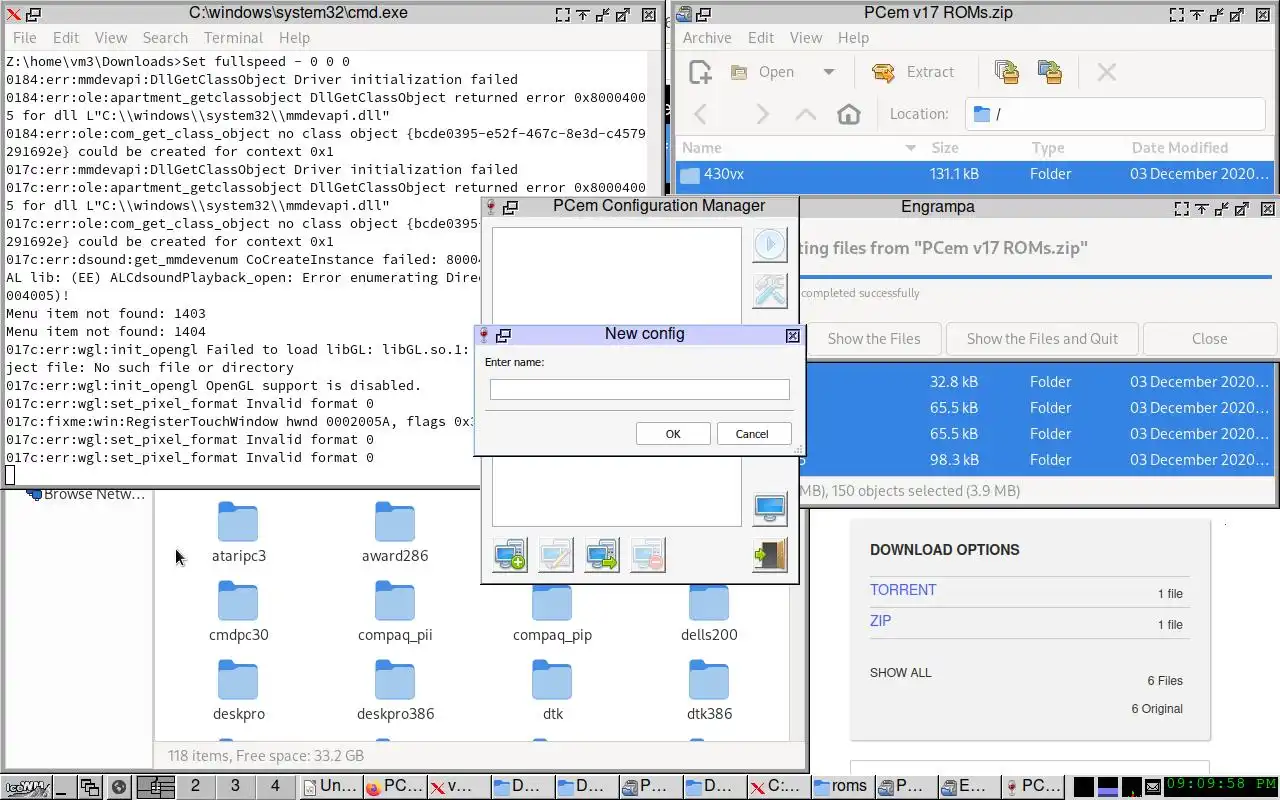The width and height of the screenshot is (1280, 800).
Task: Click Browse Network in file manager sidebar
Action: pyautogui.click(x=86, y=494)
